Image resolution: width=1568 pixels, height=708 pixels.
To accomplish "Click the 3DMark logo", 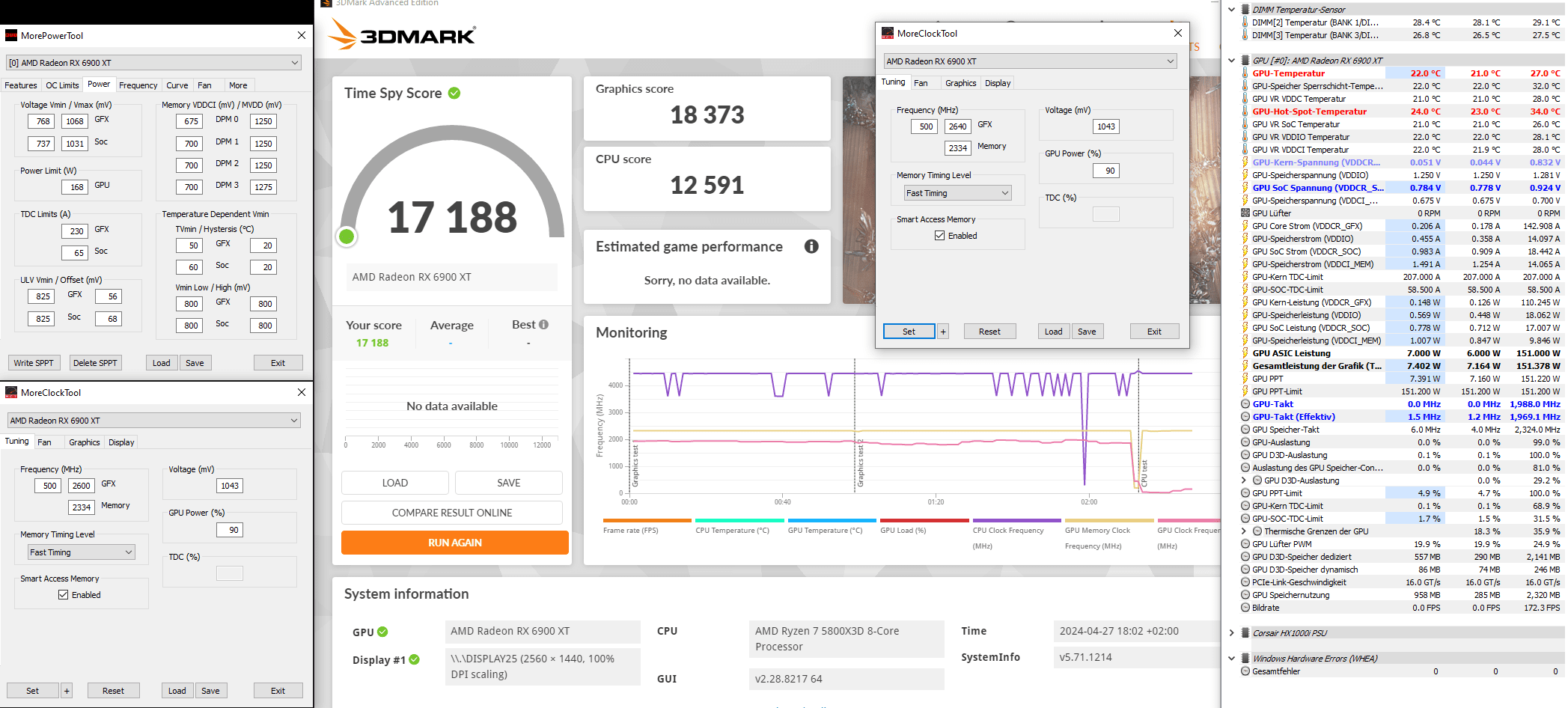I will (403, 34).
